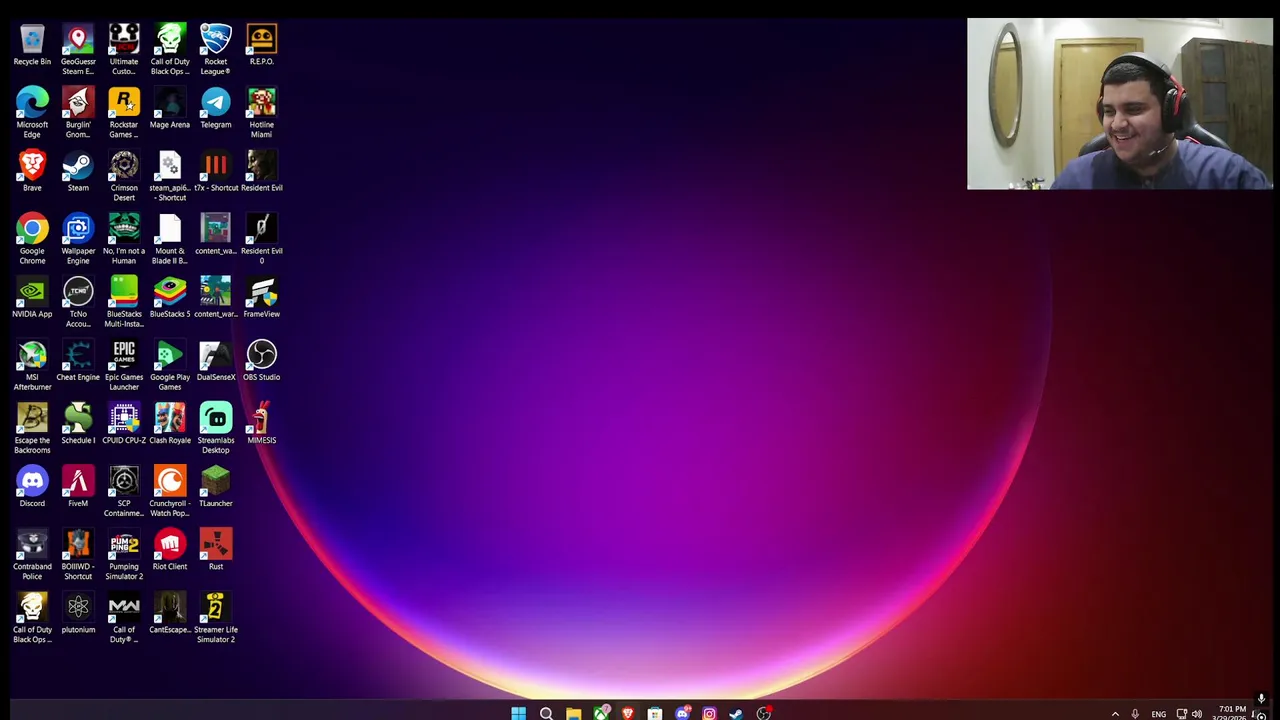Open the Steam desktop shortcut
Image resolution: width=1280 pixels, height=720 pixels.
[x=78, y=172]
